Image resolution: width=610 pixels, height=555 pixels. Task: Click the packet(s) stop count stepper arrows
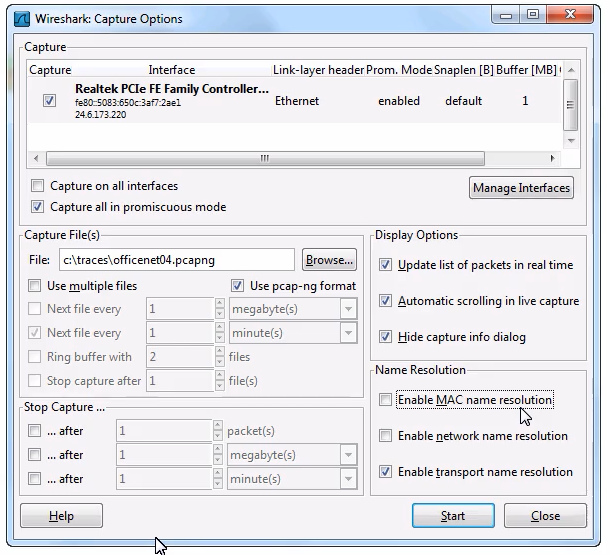(219, 431)
